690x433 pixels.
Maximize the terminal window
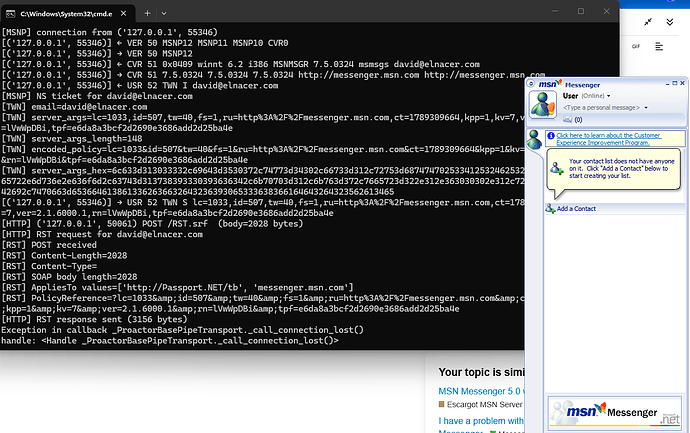(581, 11)
